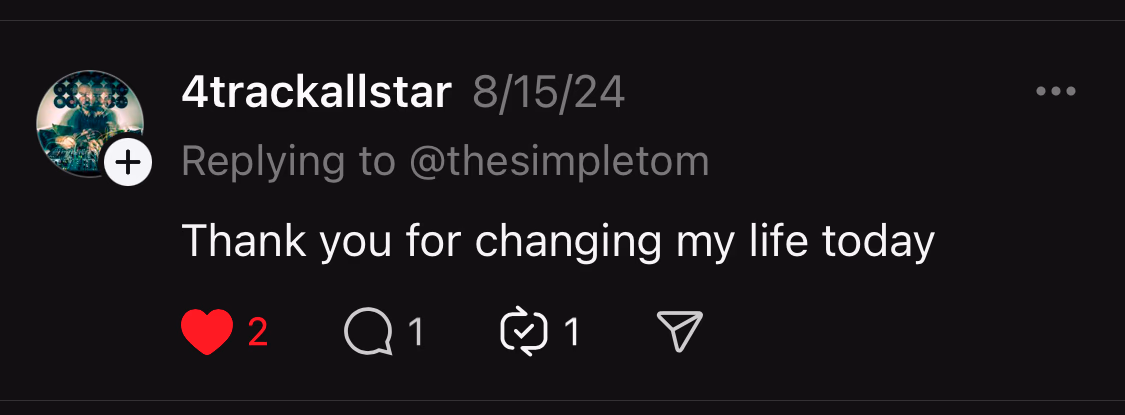Open the thread from the post text
This screenshot has width=1125, height=415.
pyautogui.click(x=557, y=241)
